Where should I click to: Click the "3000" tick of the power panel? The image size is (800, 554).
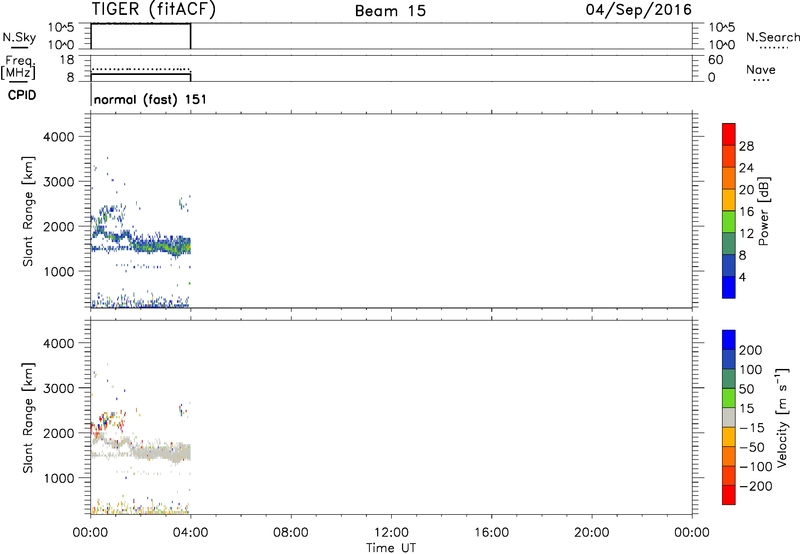[59, 182]
